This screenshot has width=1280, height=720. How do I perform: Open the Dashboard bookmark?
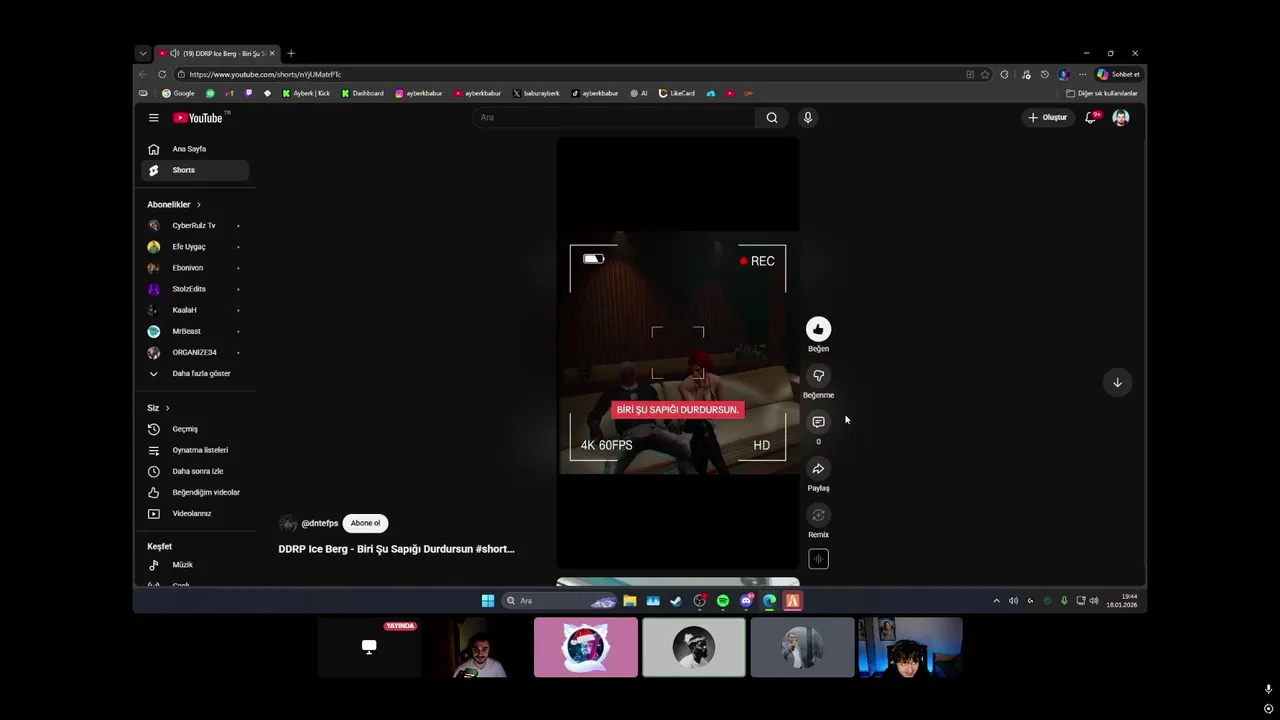[362, 93]
